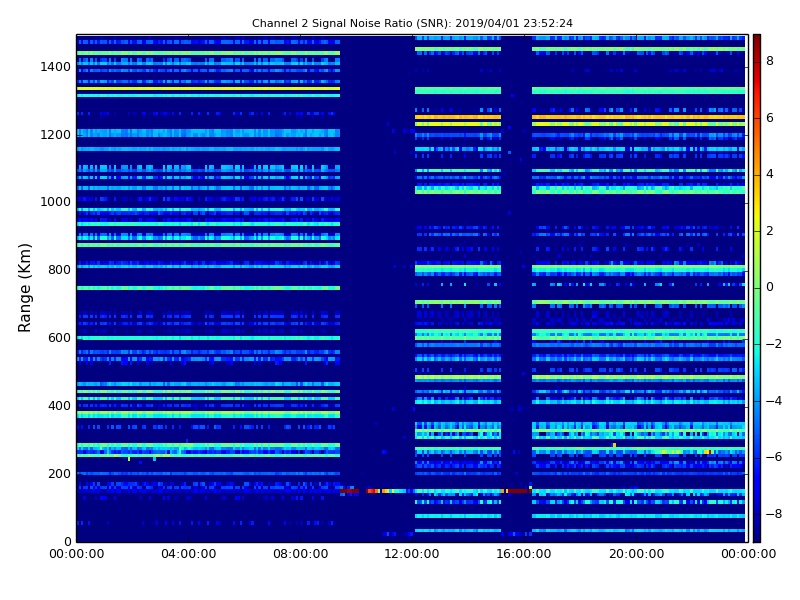Click the colorbar tick label '−6'
The height and width of the screenshot is (600, 800).
coord(773,457)
